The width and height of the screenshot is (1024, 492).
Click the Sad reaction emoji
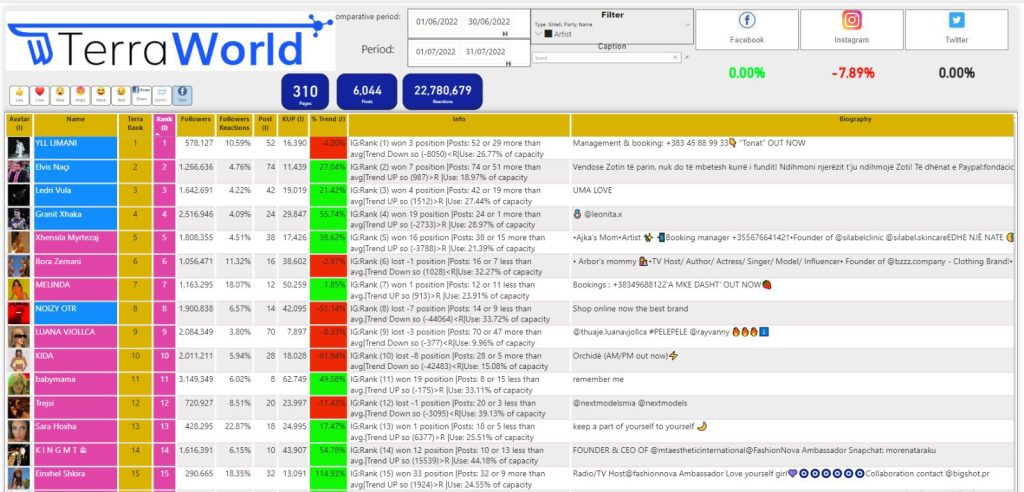pos(121,95)
